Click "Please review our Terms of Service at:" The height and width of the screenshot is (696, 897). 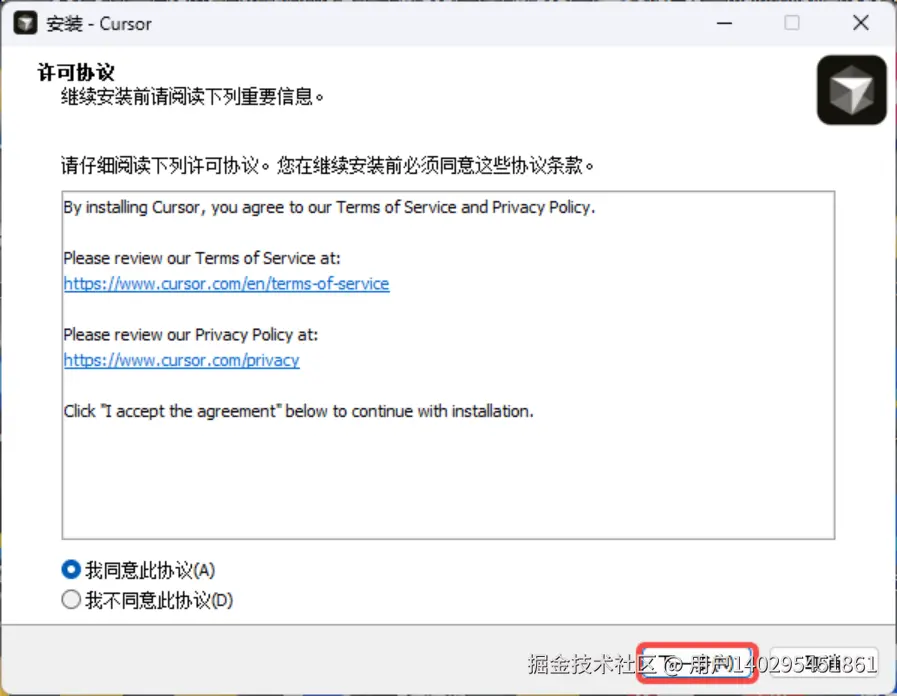202,258
